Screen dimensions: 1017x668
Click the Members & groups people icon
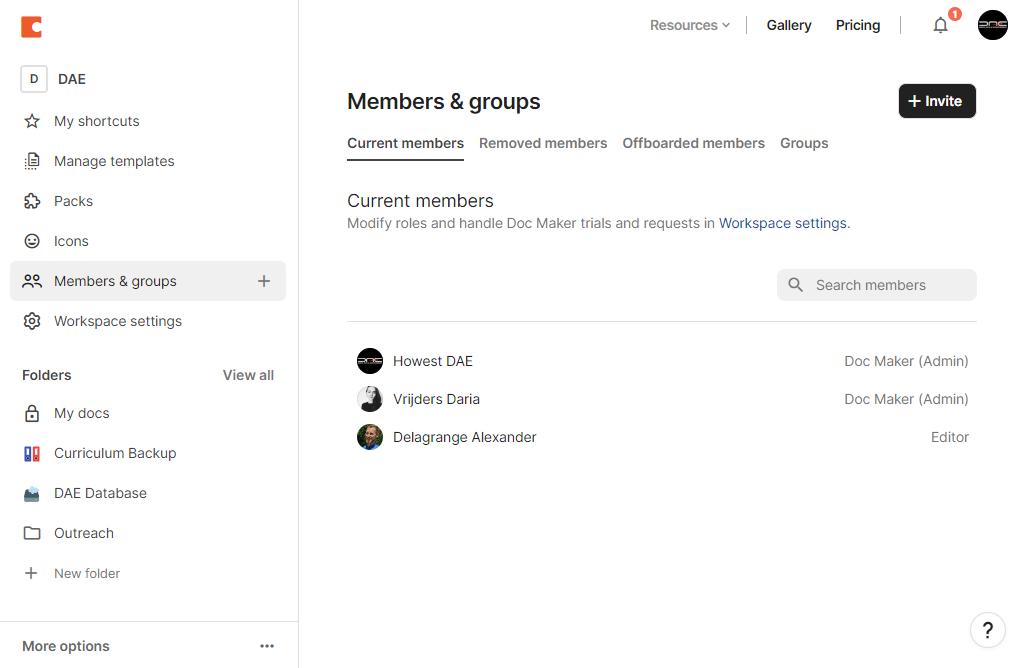point(32,281)
